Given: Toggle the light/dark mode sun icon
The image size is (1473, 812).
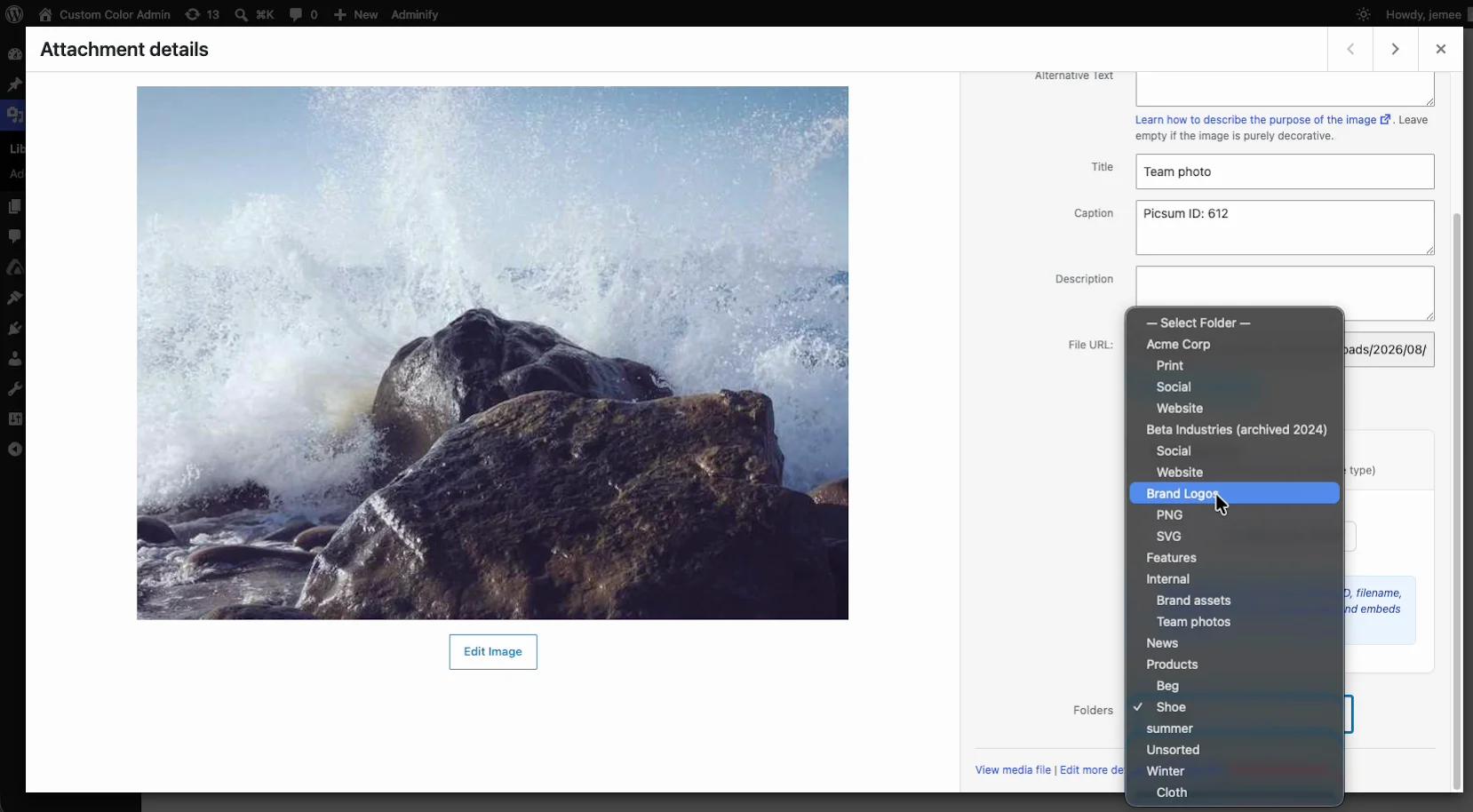Looking at the screenshot, I should pyautogui.click(x=1363, y=14).
